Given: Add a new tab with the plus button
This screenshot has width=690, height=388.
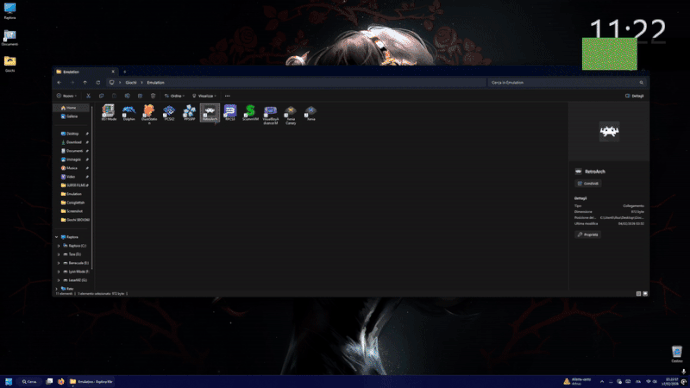Looking at the screenshot, I should [125, 71].
